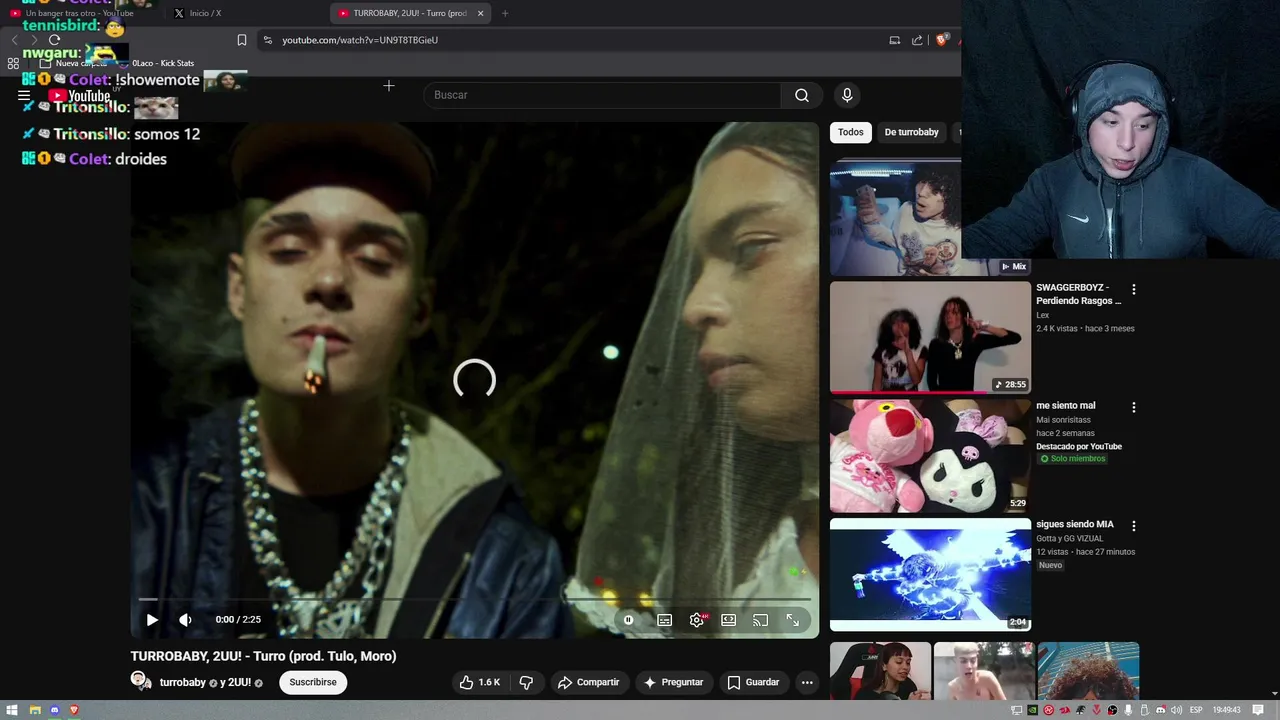Open the Windows Start menu
Viewport: 1280px width, 720px height.
coord(12,710)
